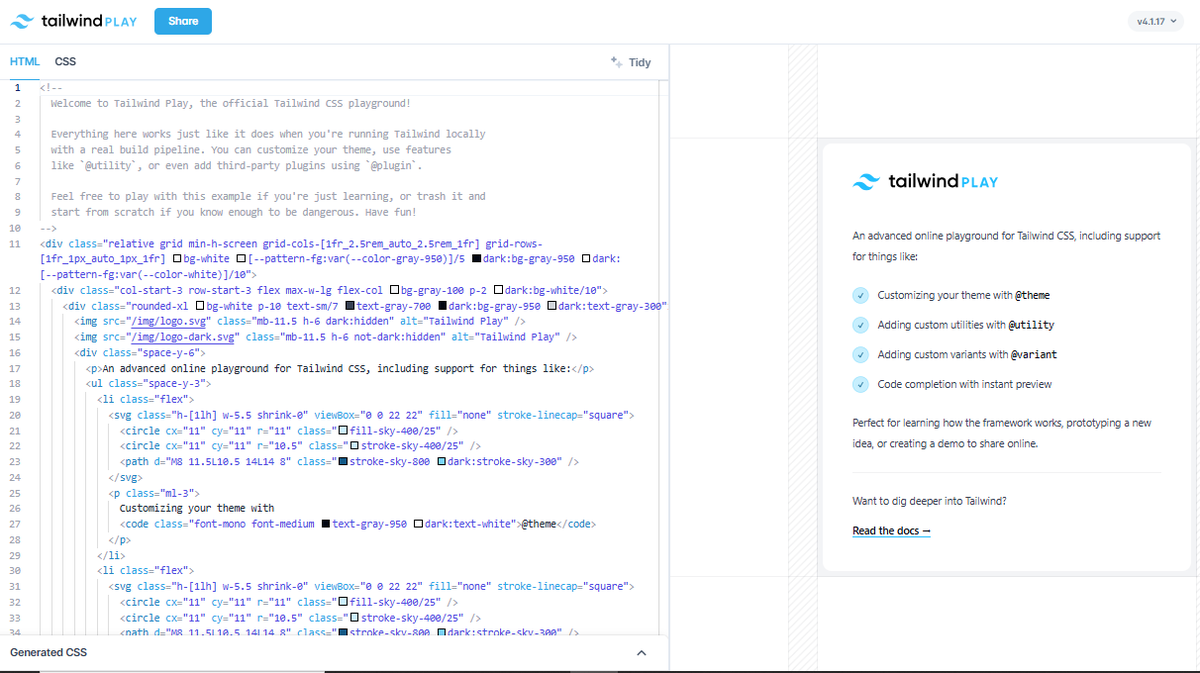This screenshot has height=673, width=1200.
Task: Click the bg-gray-100 color swatch on line 12
Action: (x=393, y=290)
